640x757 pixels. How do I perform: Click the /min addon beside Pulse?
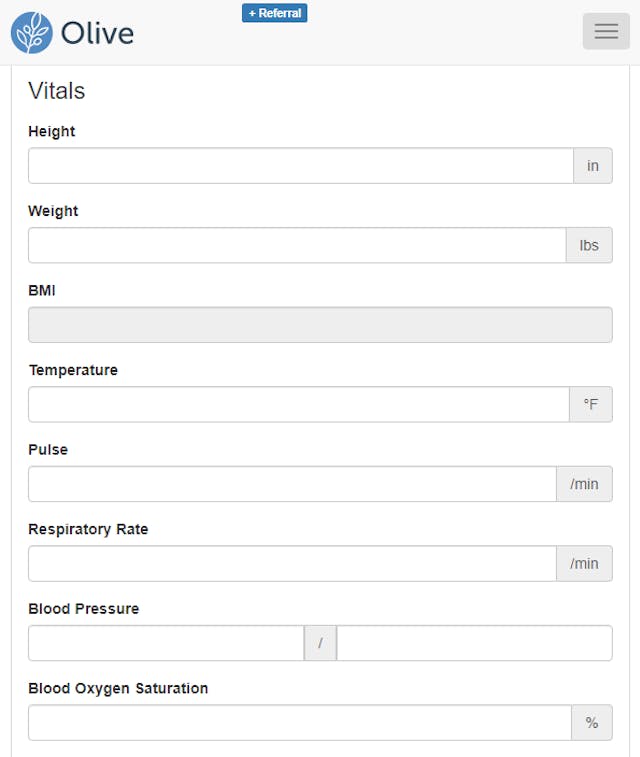point(584,484)
